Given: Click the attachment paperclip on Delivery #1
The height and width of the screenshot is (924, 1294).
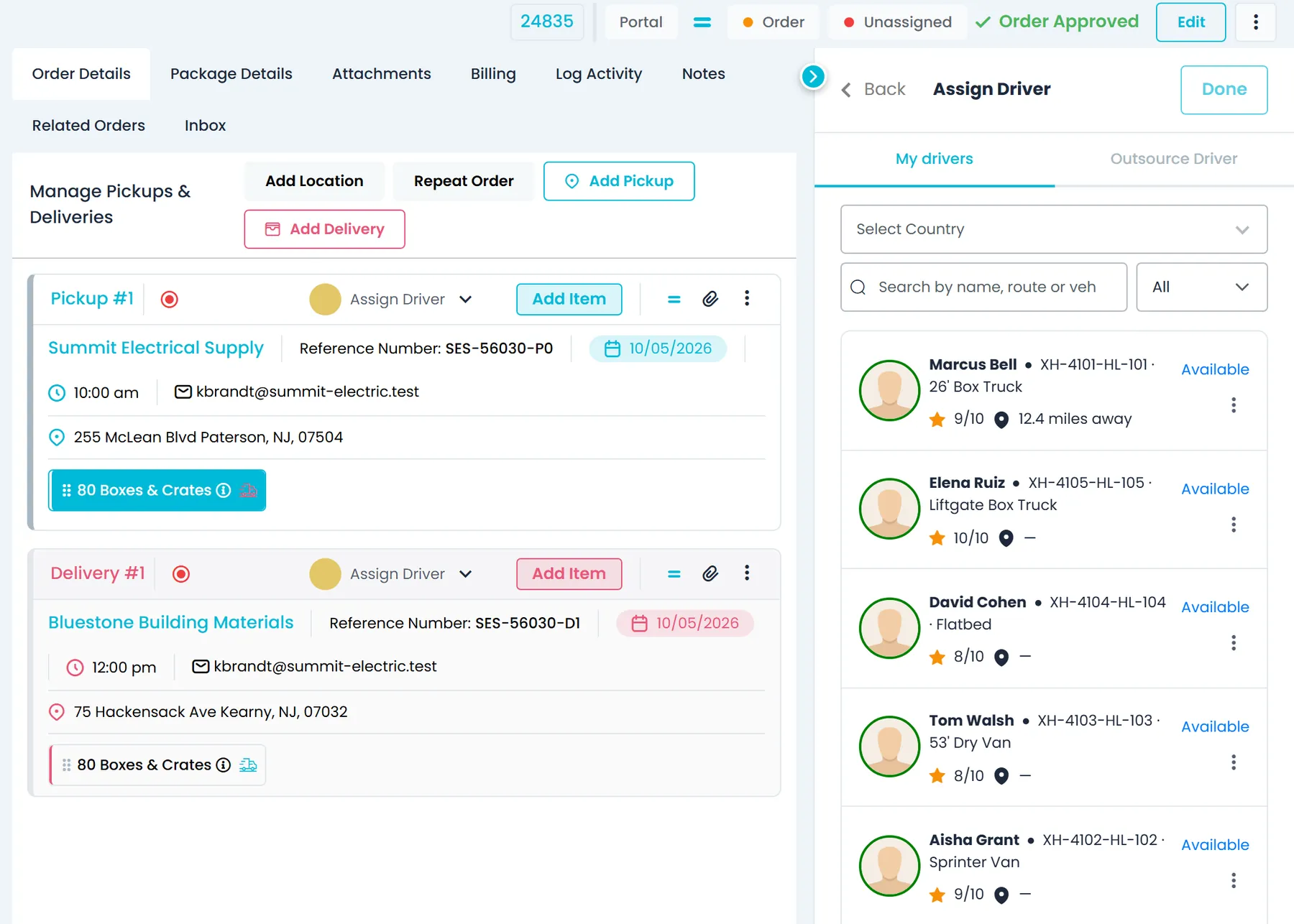Looking at the screenshot, I should click(710, 573).
